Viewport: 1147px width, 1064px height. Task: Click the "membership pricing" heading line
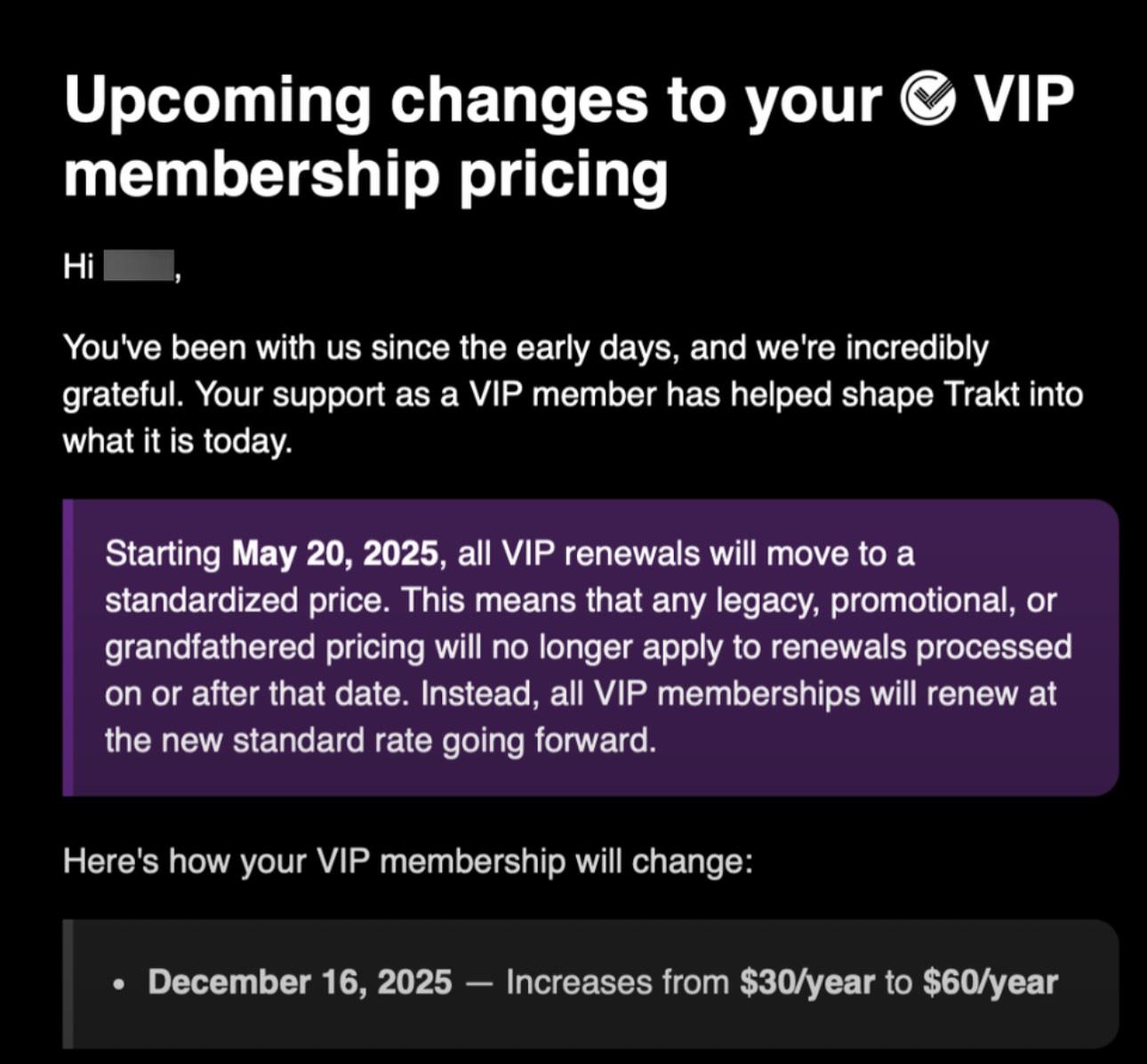click(x=365, y=172)
